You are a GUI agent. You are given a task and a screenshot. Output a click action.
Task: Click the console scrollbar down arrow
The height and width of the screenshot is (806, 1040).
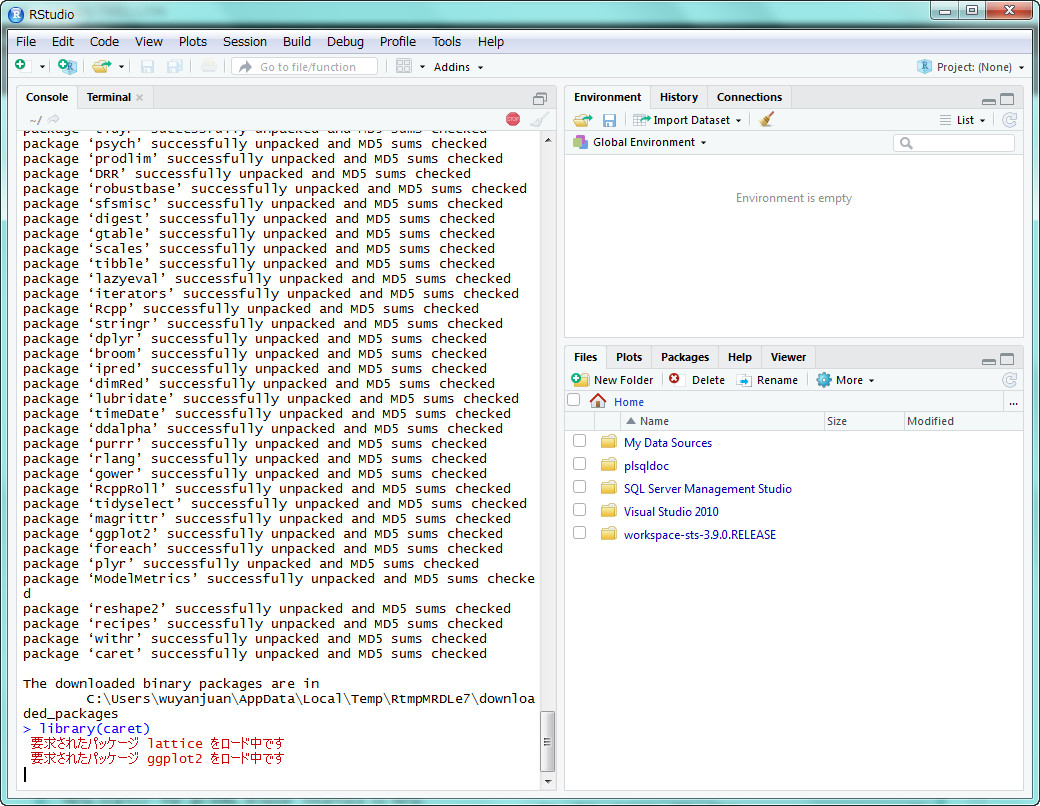547,781
